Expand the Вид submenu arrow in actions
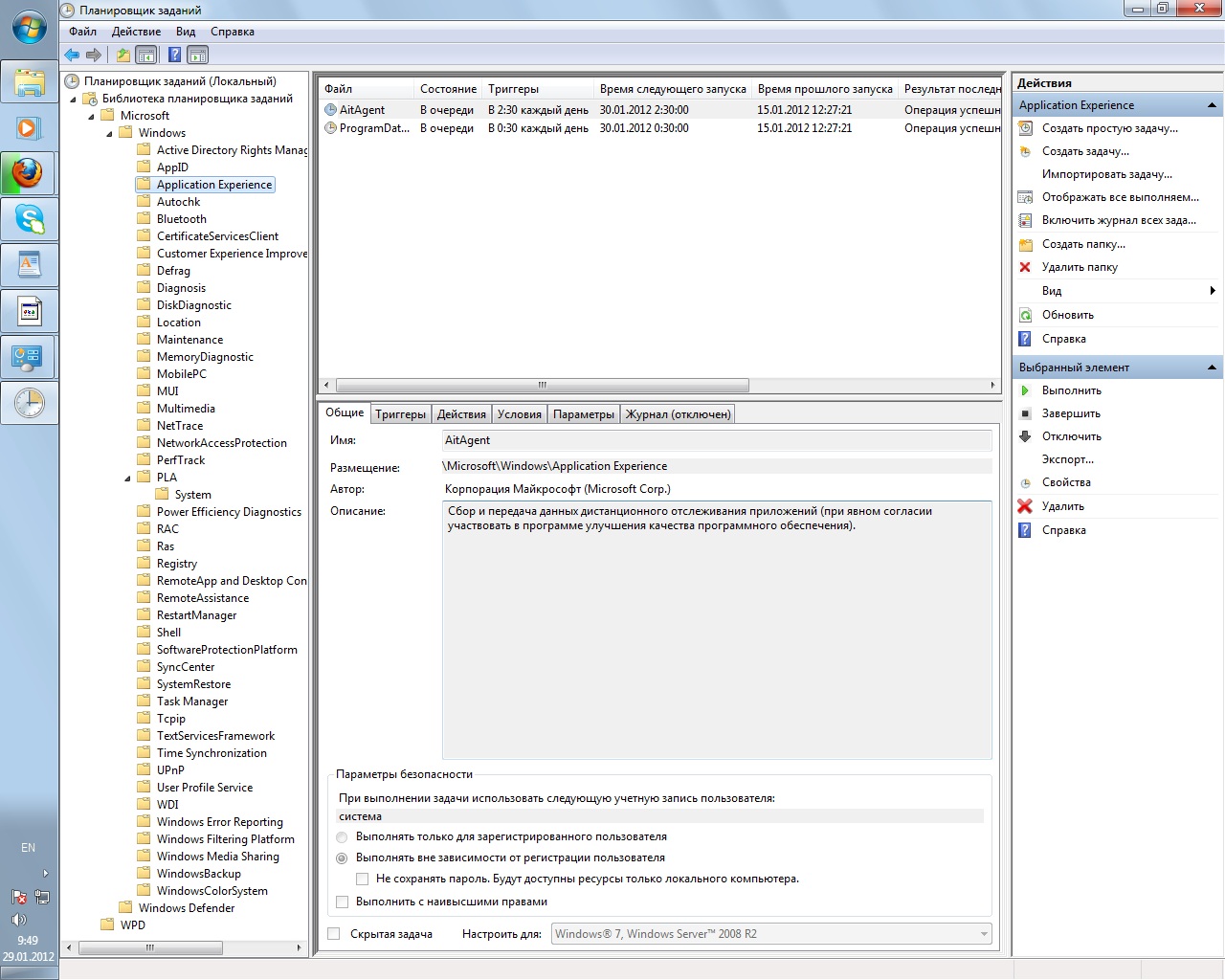 click(1213, 291)
